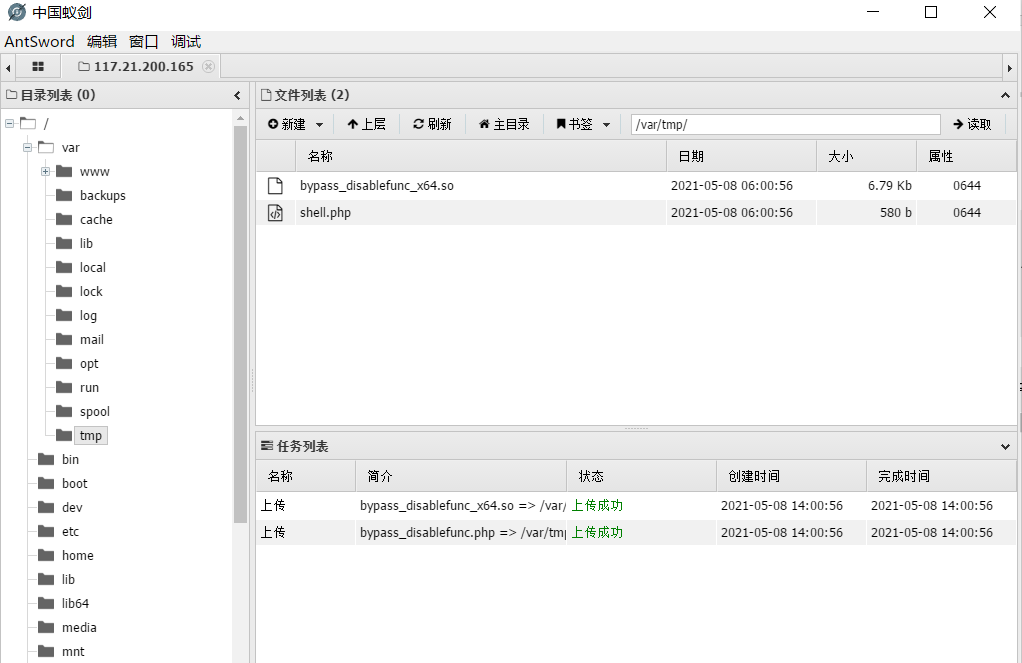Viewport: 1022px width, 663px height.
Task: Open the 调试 menu
Action: point(186,42)
